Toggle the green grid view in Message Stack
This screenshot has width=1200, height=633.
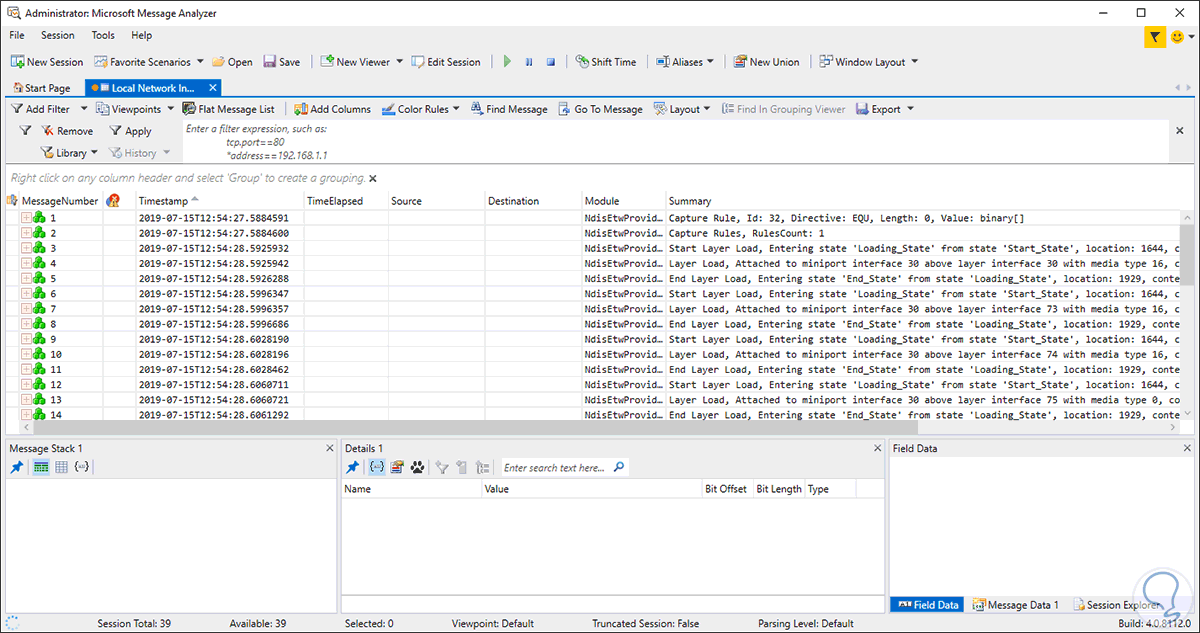pos(41,467)
